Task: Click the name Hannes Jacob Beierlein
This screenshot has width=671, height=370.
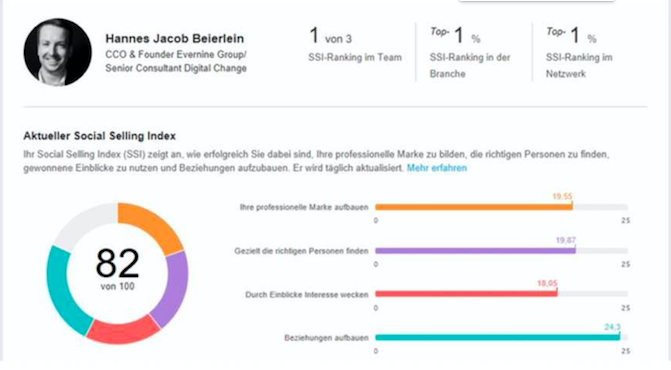Action: (x=175, y=38)
